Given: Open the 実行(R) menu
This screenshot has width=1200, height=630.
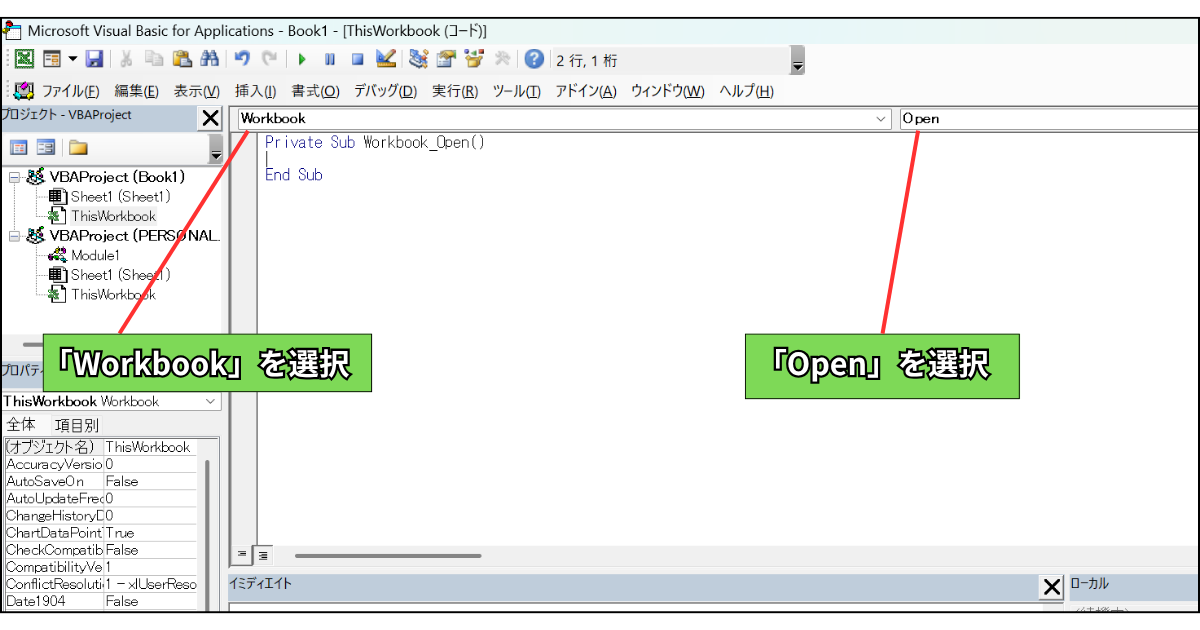Looking at the screenshot, I should 455,91.
